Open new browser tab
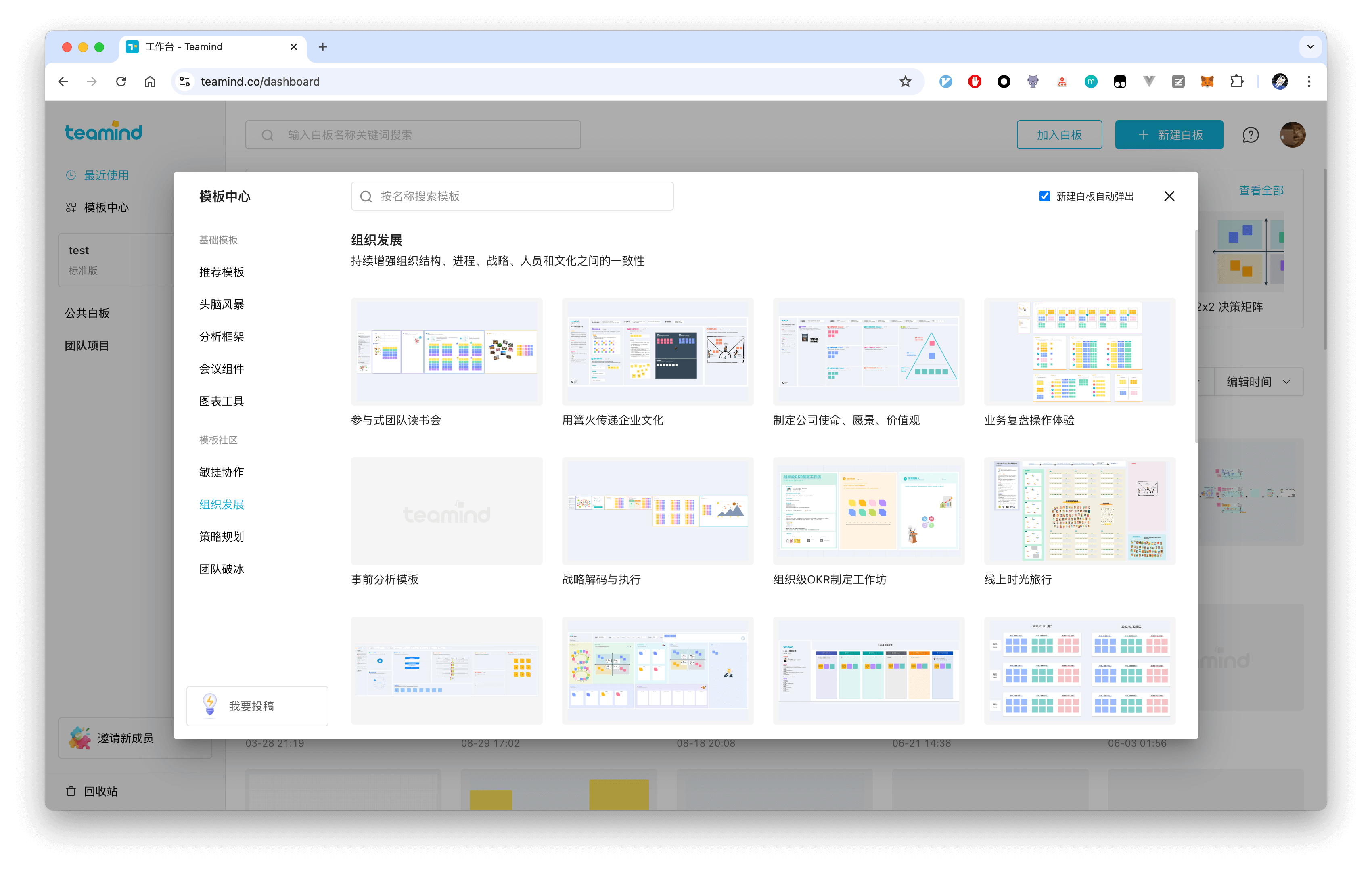Screen dimensions: 1372x870 click(322, 47)
